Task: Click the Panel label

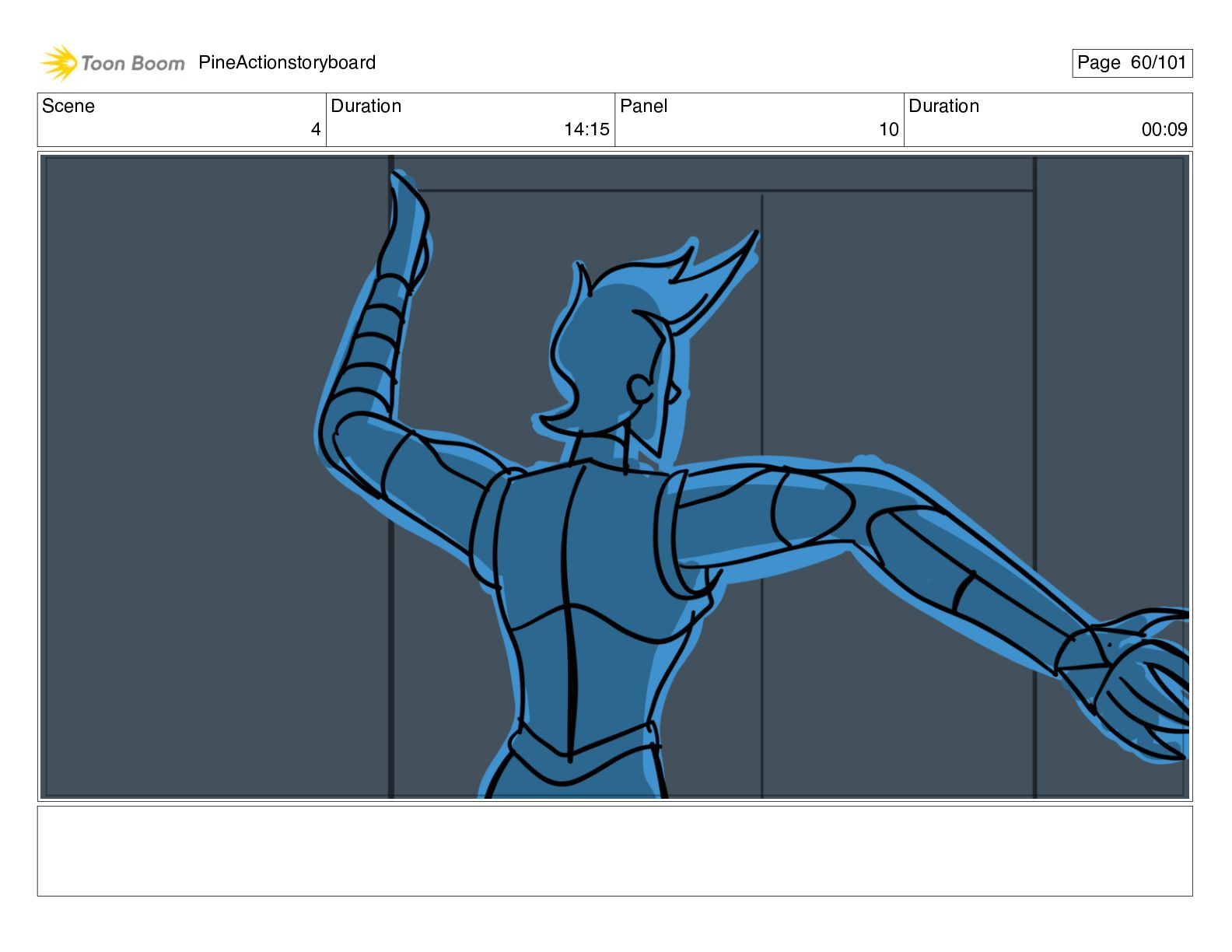Action: click(644, 107)
